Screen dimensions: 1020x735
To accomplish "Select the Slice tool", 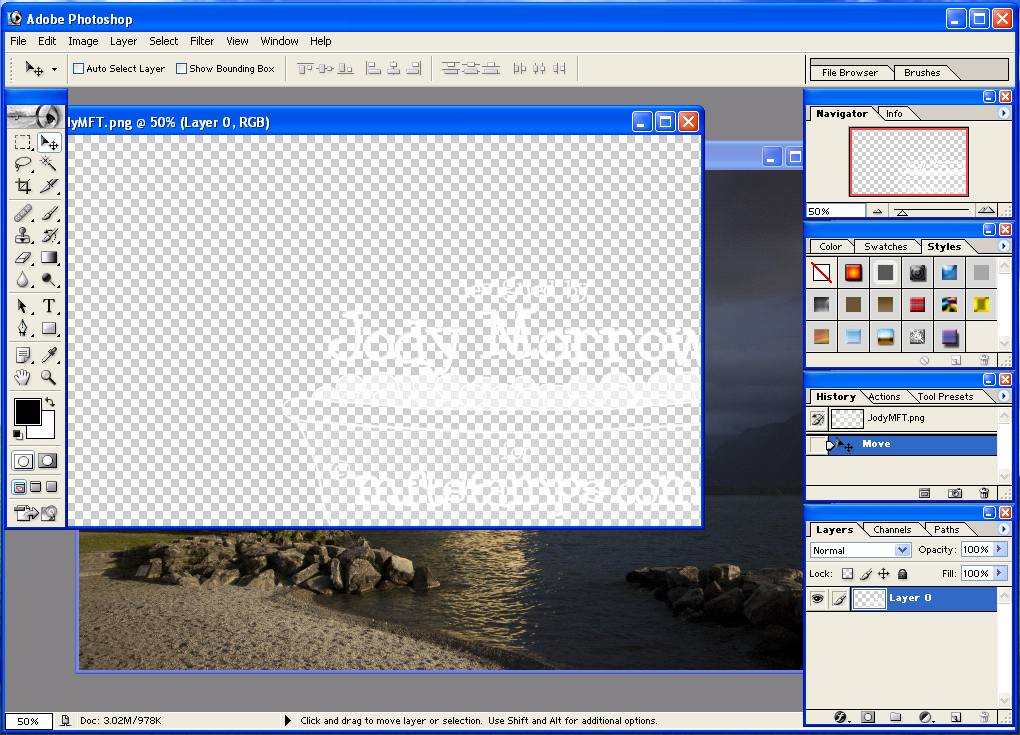I will pyautogui.click(x=49, y=186).
